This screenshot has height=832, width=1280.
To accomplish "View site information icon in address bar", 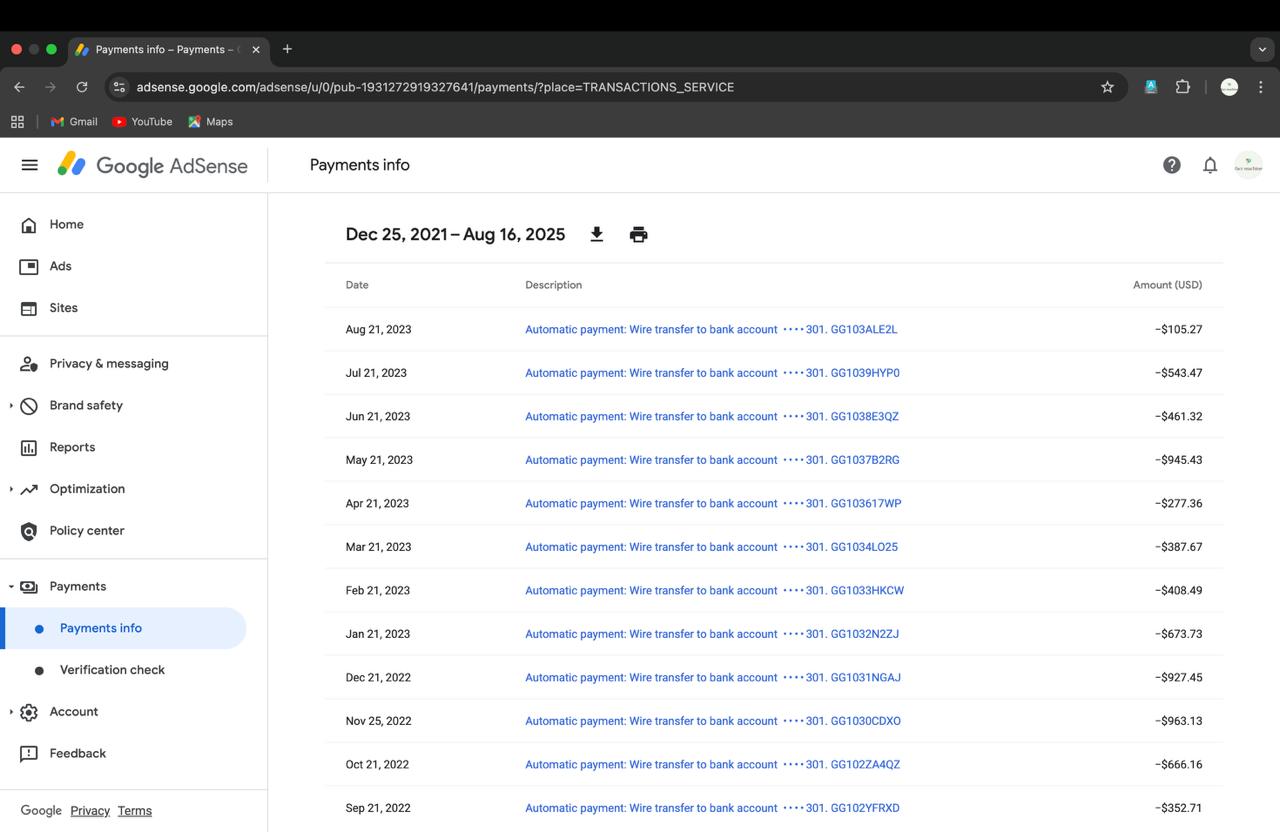I will (119, 87).
